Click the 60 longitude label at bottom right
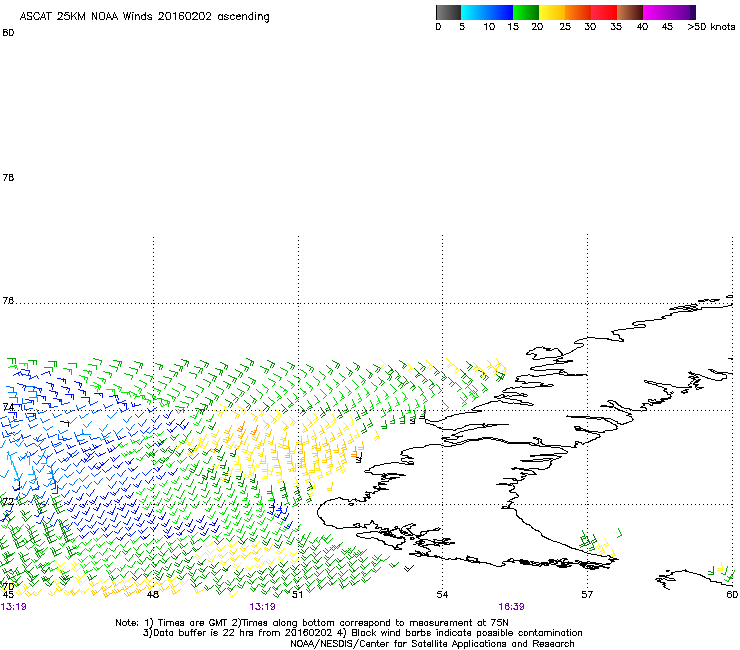This screenshot has height=650, width=740. click(x=732, y=594)
